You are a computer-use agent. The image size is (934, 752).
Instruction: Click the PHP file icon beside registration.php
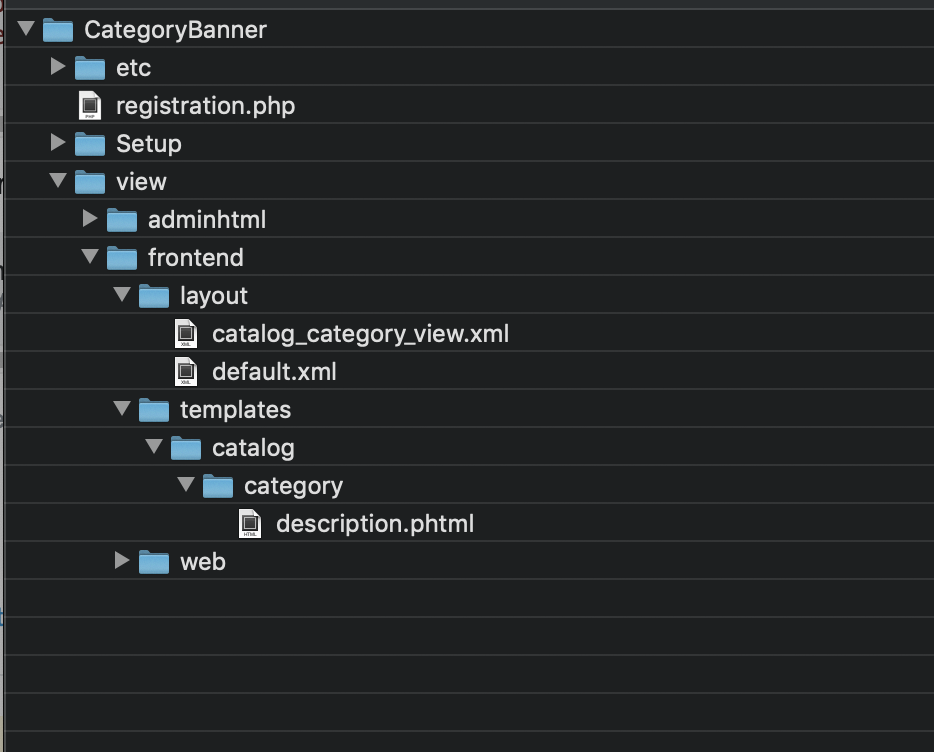tap(89, 105)
